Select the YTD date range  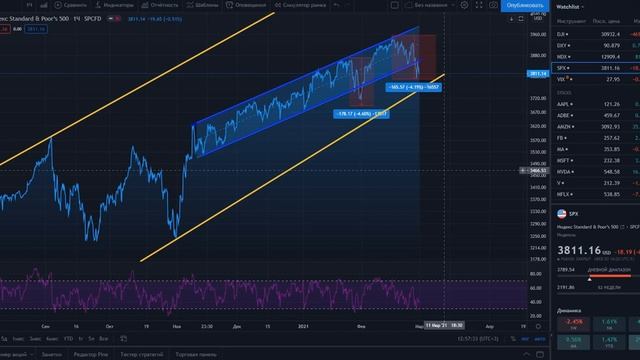[69, 339]
